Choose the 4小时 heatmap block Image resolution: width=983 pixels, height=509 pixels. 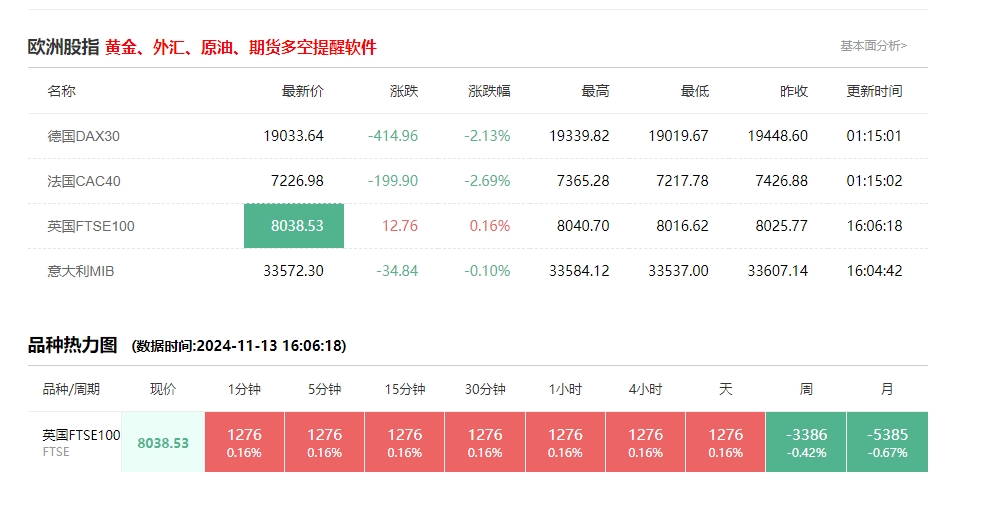(x=645, y=442)
